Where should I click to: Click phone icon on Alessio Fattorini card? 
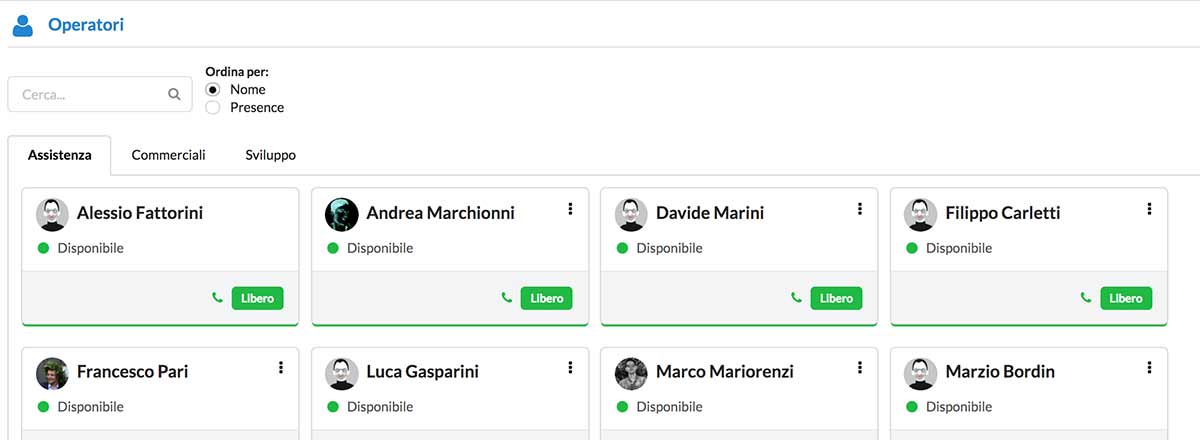point(217,298)
